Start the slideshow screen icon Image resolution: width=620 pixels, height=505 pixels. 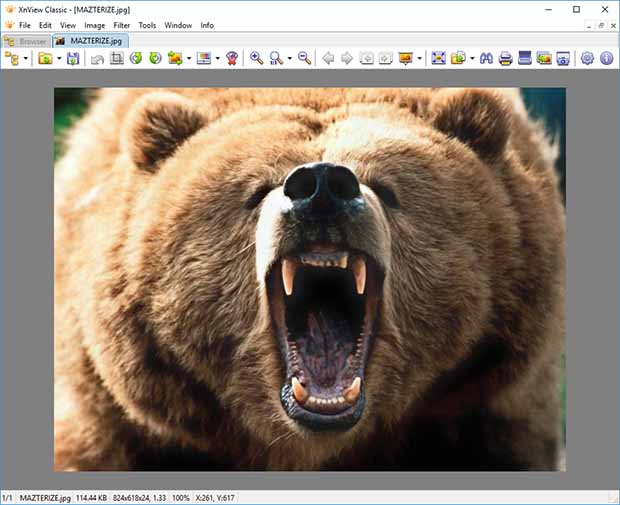click(x=406, y=59)
